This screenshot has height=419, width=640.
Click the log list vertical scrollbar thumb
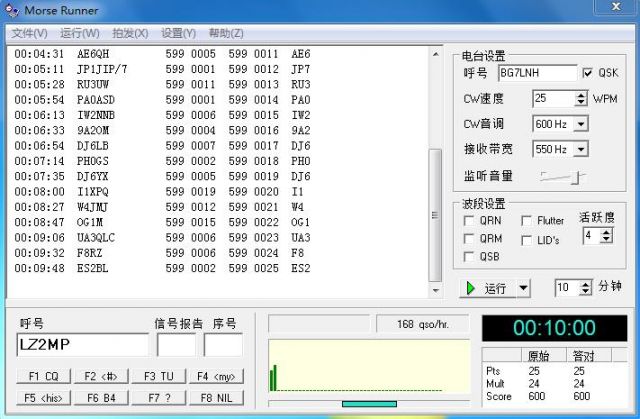tap(436, 215)
